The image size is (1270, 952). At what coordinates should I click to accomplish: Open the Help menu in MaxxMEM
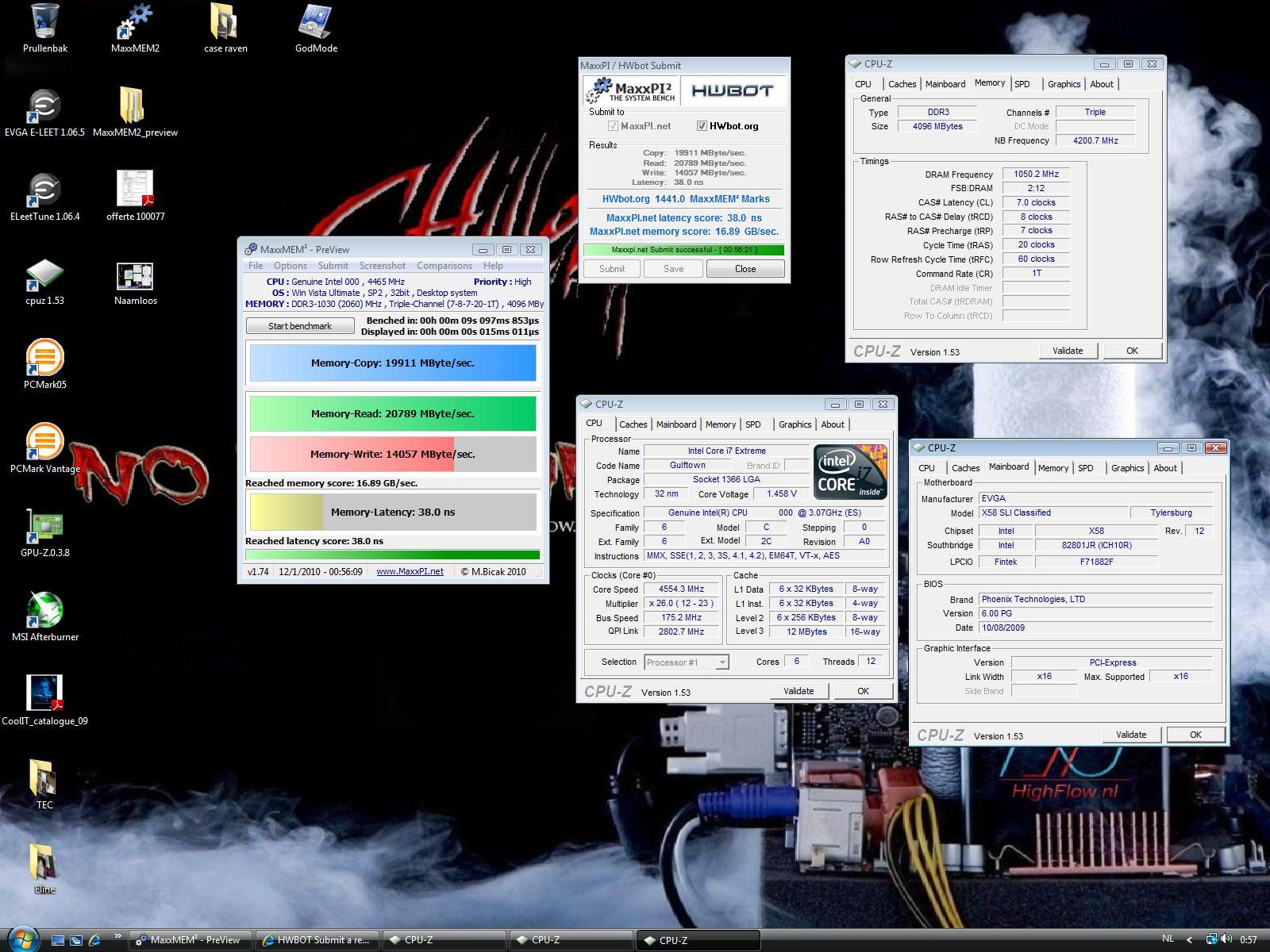493,266
